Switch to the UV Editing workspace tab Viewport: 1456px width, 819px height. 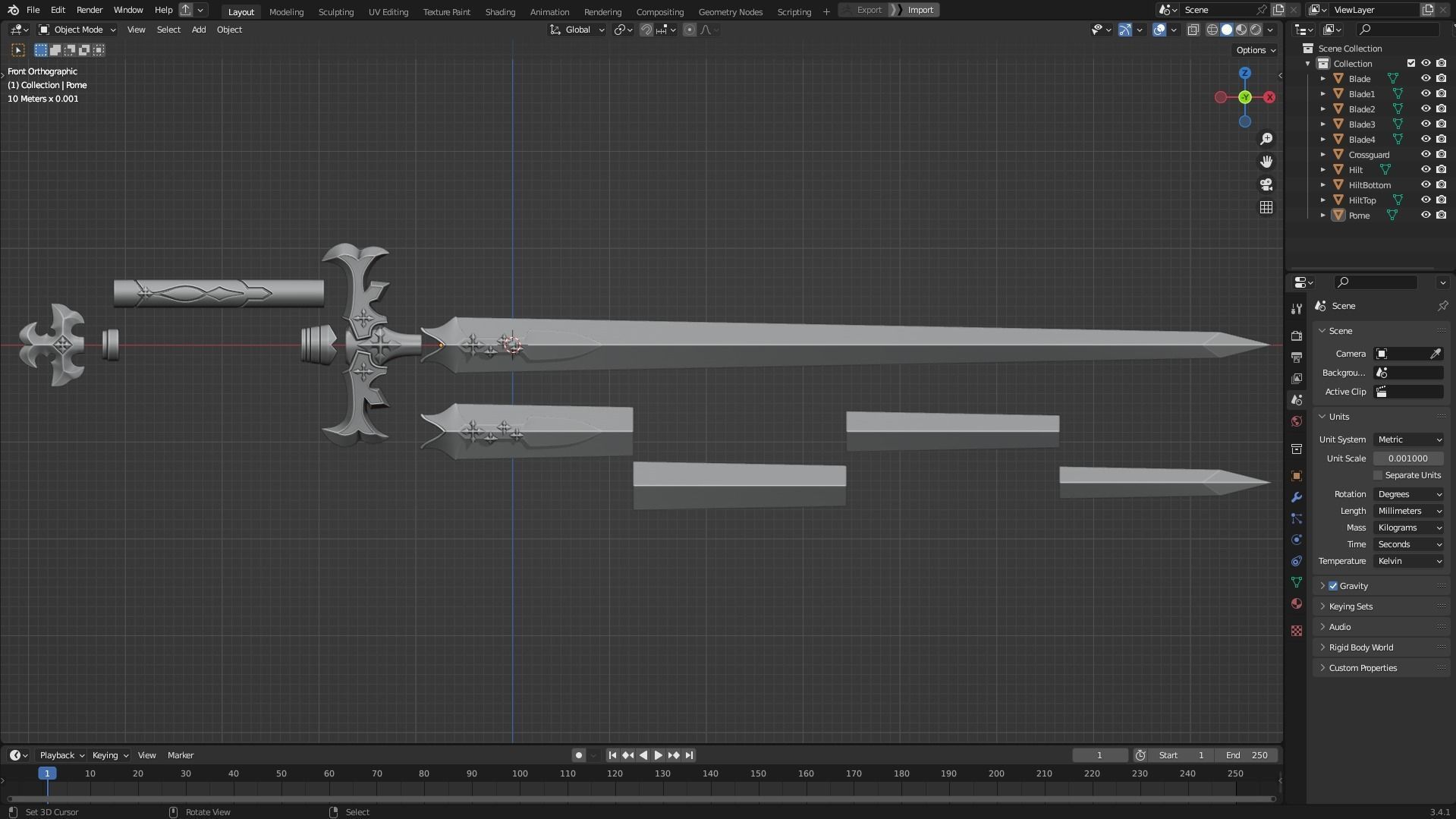pos(388,11)
